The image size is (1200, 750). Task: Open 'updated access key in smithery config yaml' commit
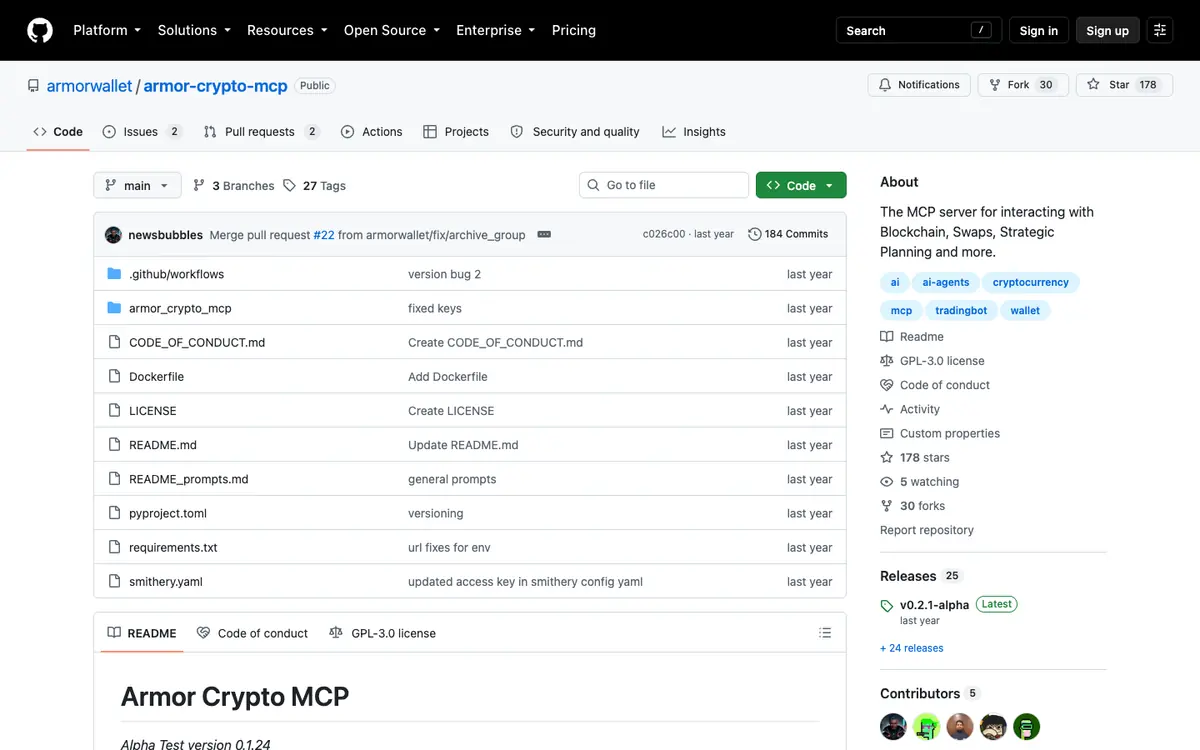[525, 581]
